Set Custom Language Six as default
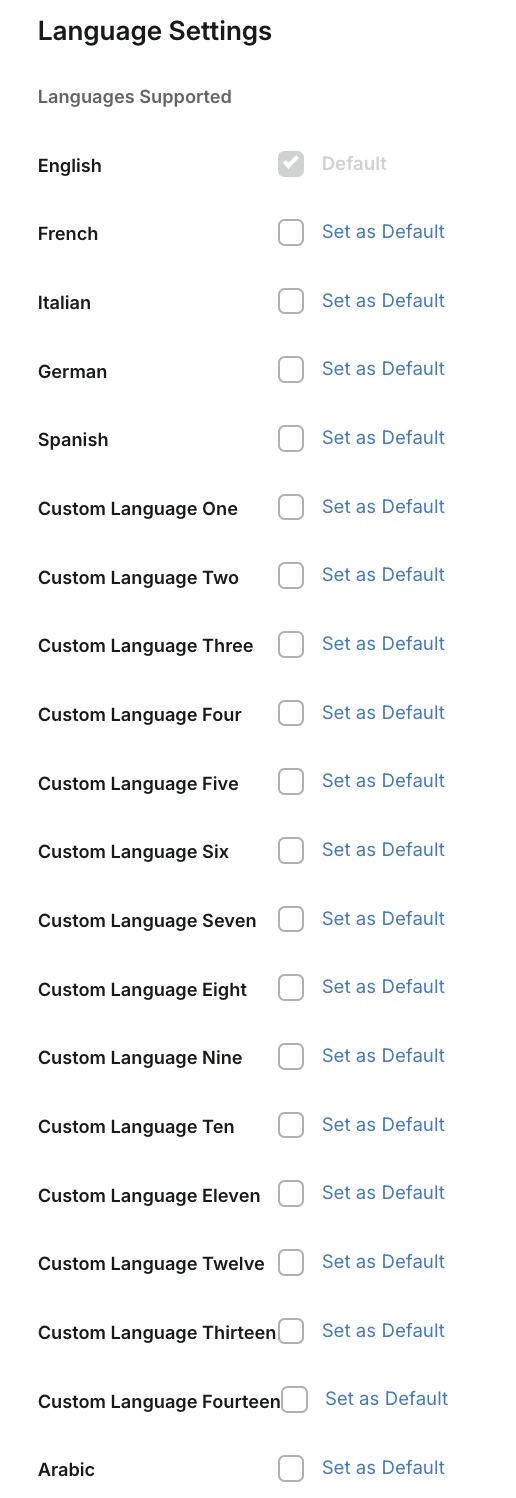 (x=383, y=850)
